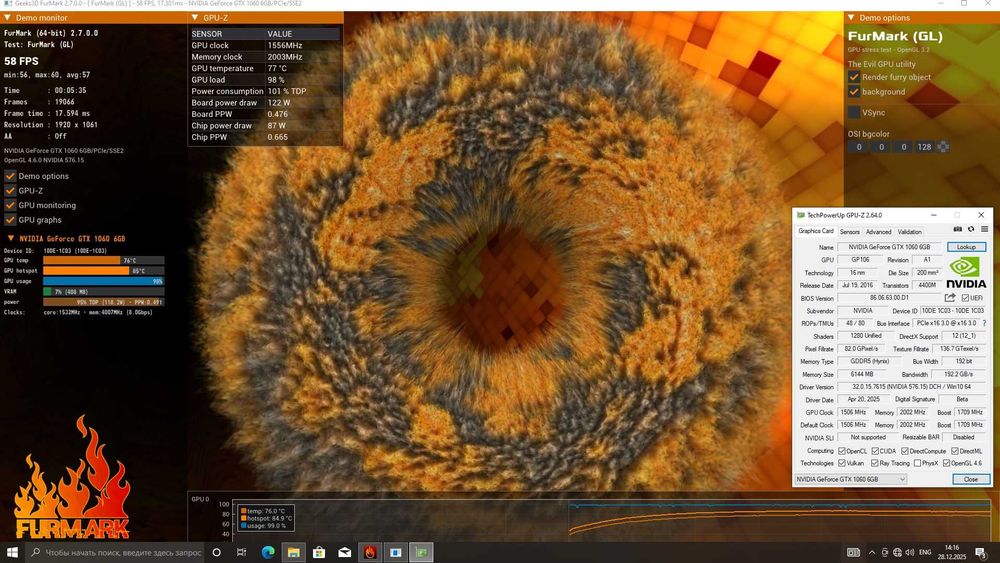1000x563 pixels.
Task: Click the Memory Size 6144 MB field
Action: tap(861, 374)
